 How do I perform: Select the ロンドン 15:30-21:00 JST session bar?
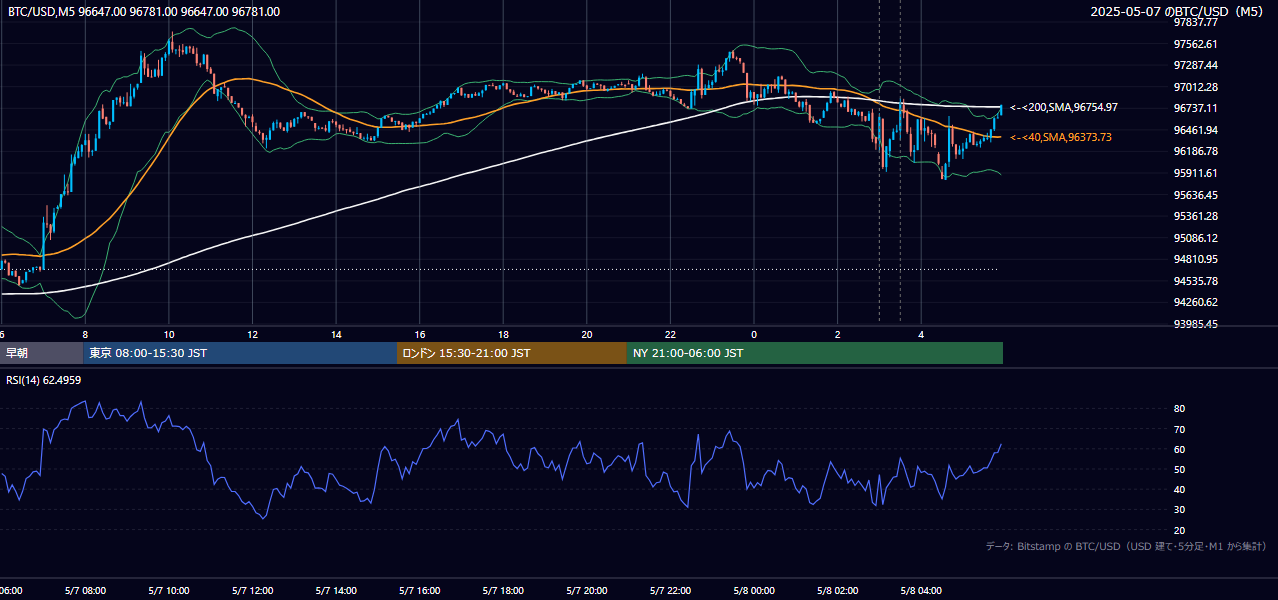point(512,353)
